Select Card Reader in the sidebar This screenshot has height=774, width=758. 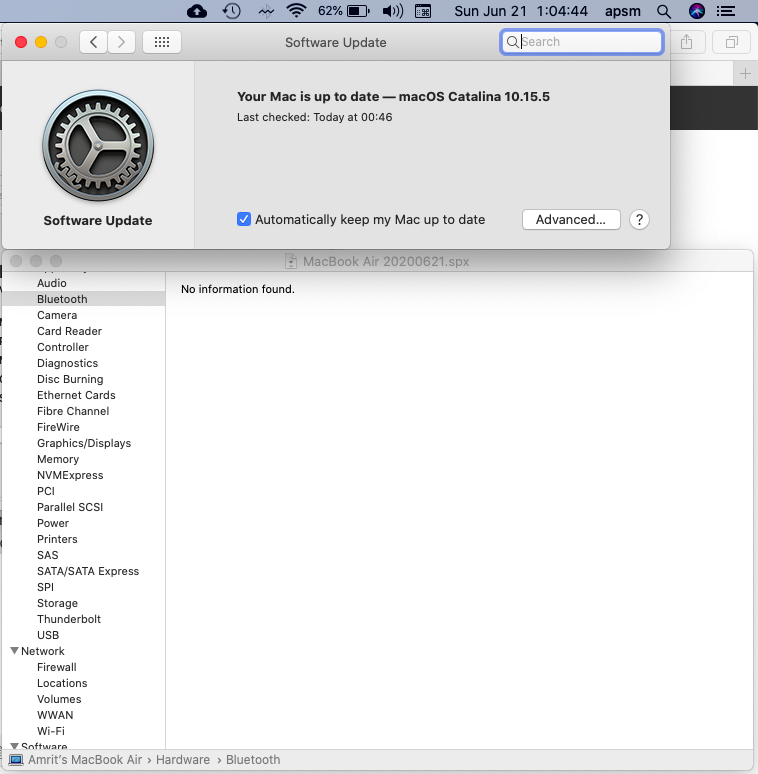coord(70,331)
